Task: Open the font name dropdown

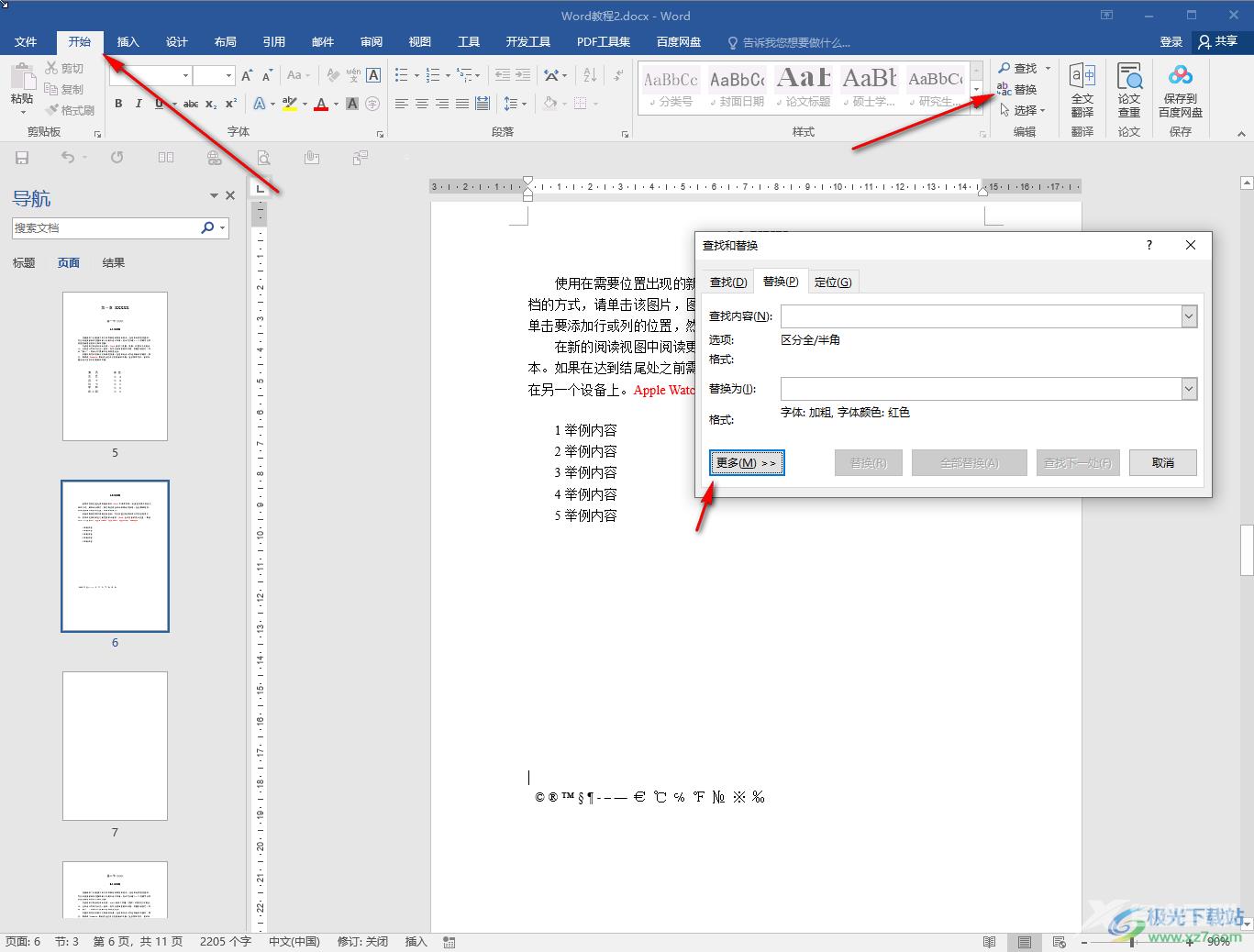Action: tap(185, 75)
